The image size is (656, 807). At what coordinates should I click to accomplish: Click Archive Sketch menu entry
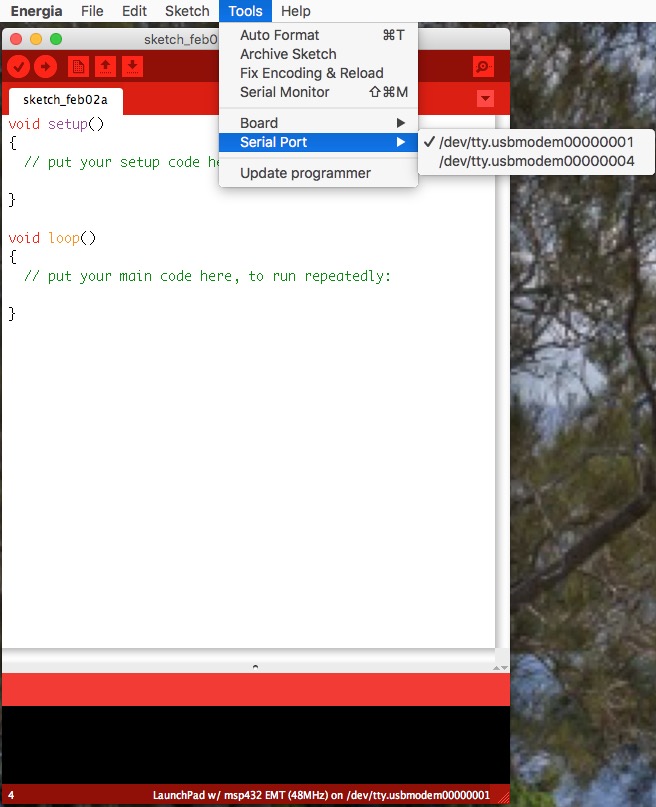288,54
